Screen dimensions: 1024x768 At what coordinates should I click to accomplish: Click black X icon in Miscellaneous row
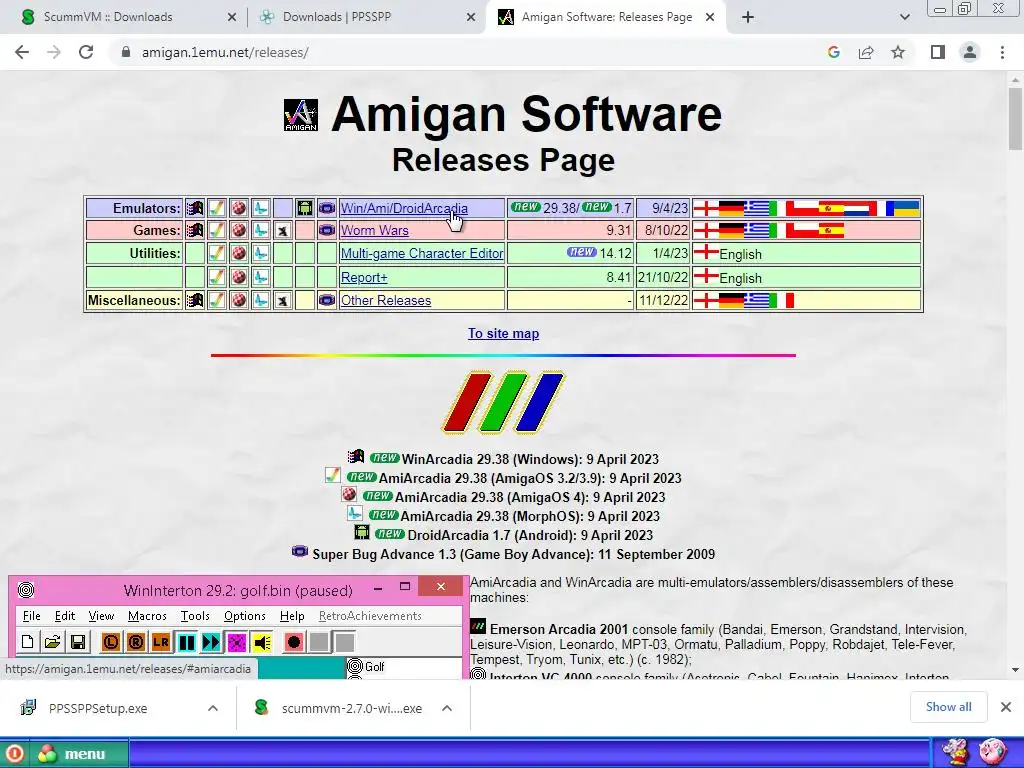pyautogui.click(x=282, y=300)
